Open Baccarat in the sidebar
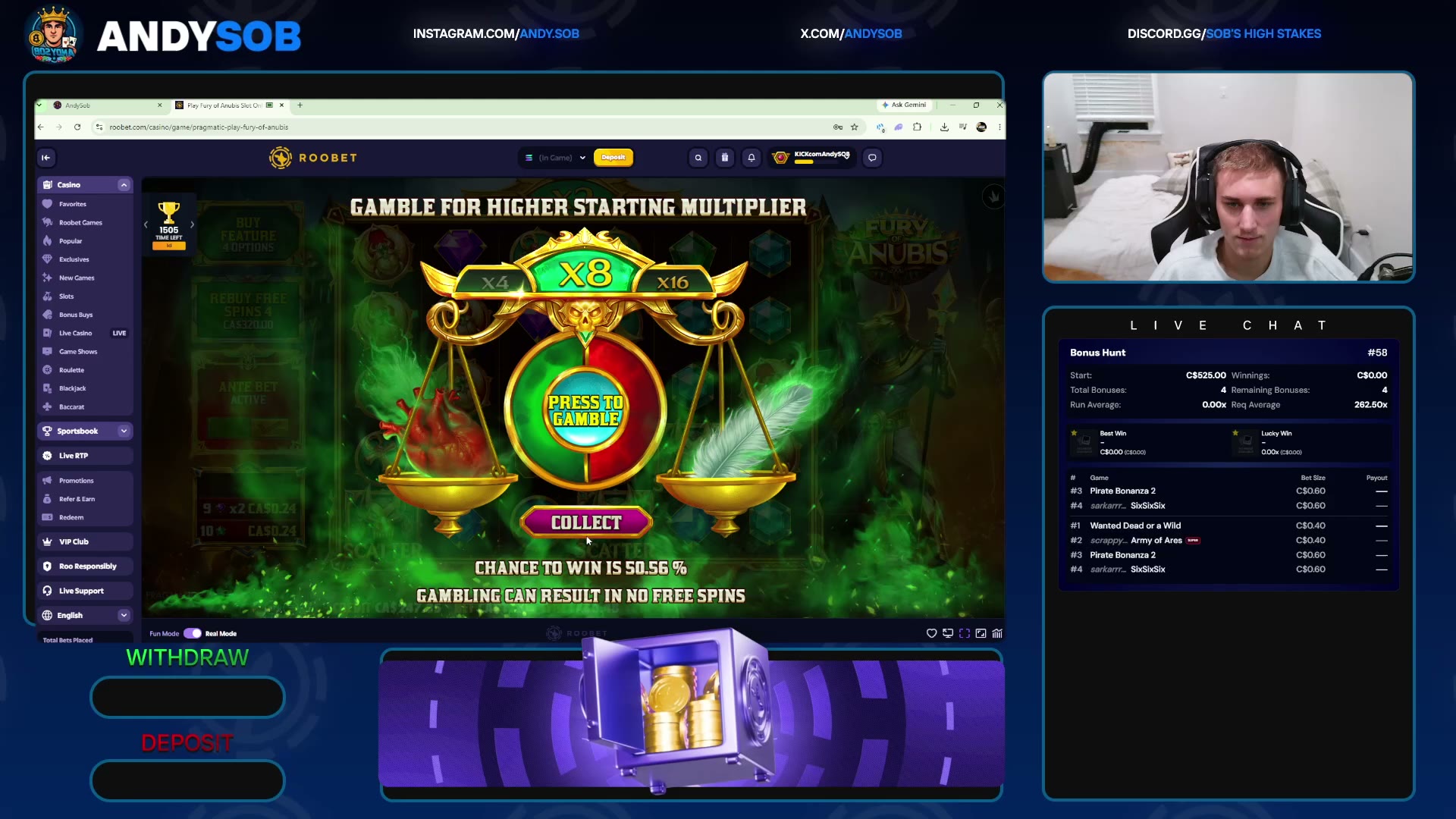This screenshot has width=1456, height=819. coord(71,407)
